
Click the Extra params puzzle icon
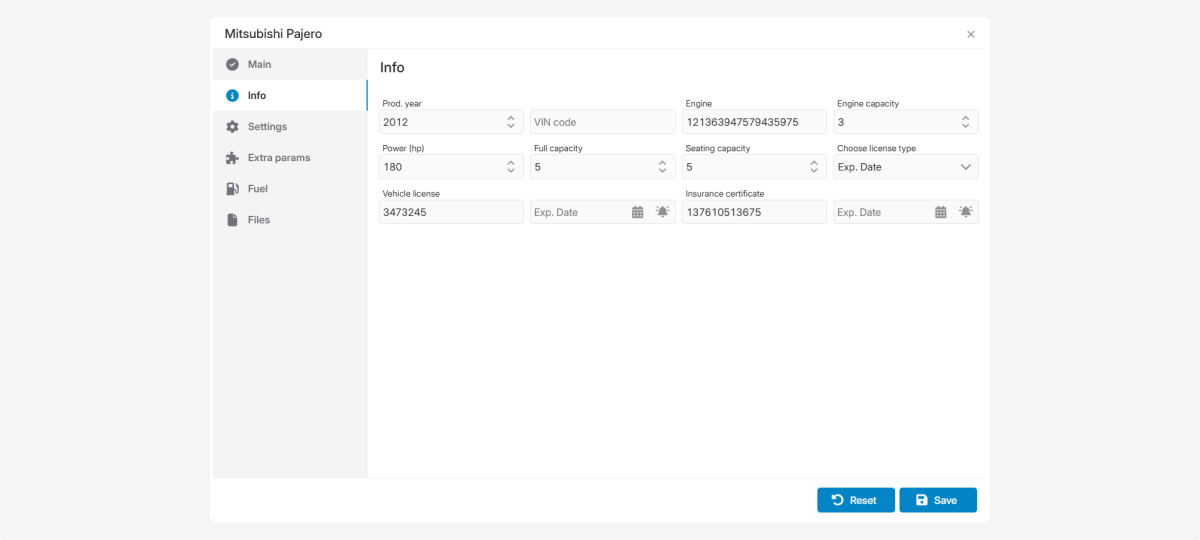[232, 158]
